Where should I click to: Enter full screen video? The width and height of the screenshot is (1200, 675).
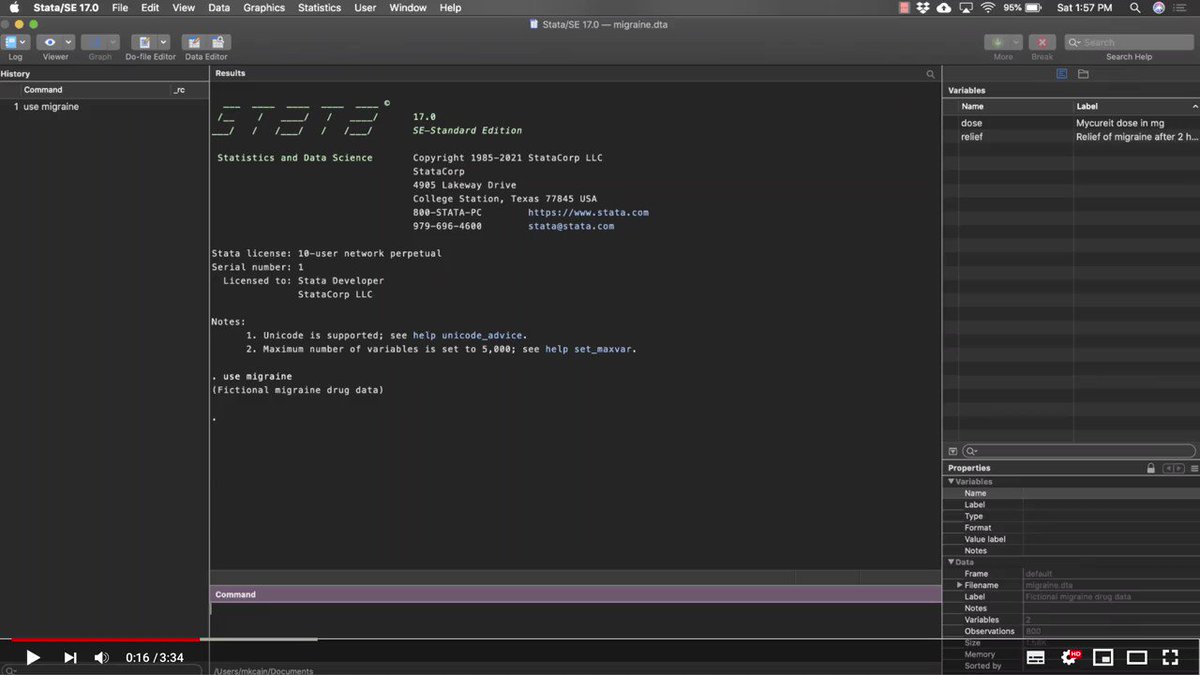[x=1170, y=657]
